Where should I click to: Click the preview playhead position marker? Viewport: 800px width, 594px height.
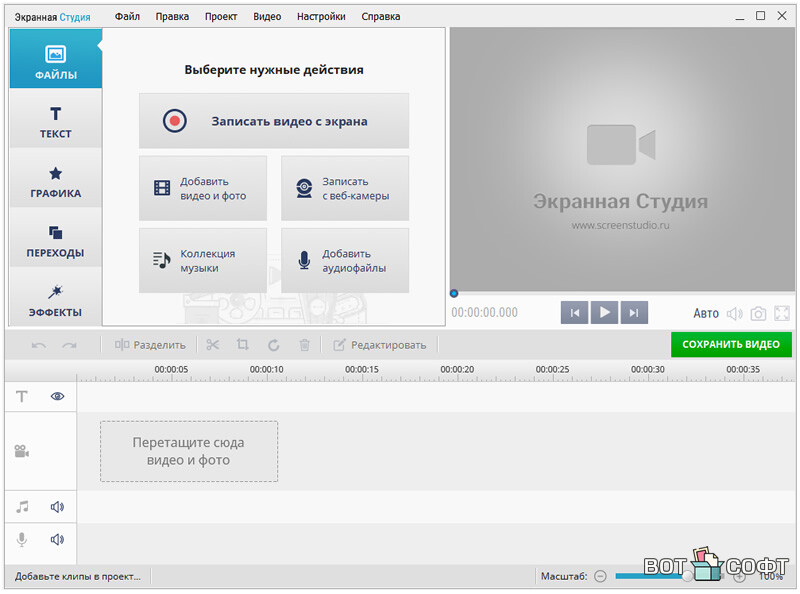(454, 293)
